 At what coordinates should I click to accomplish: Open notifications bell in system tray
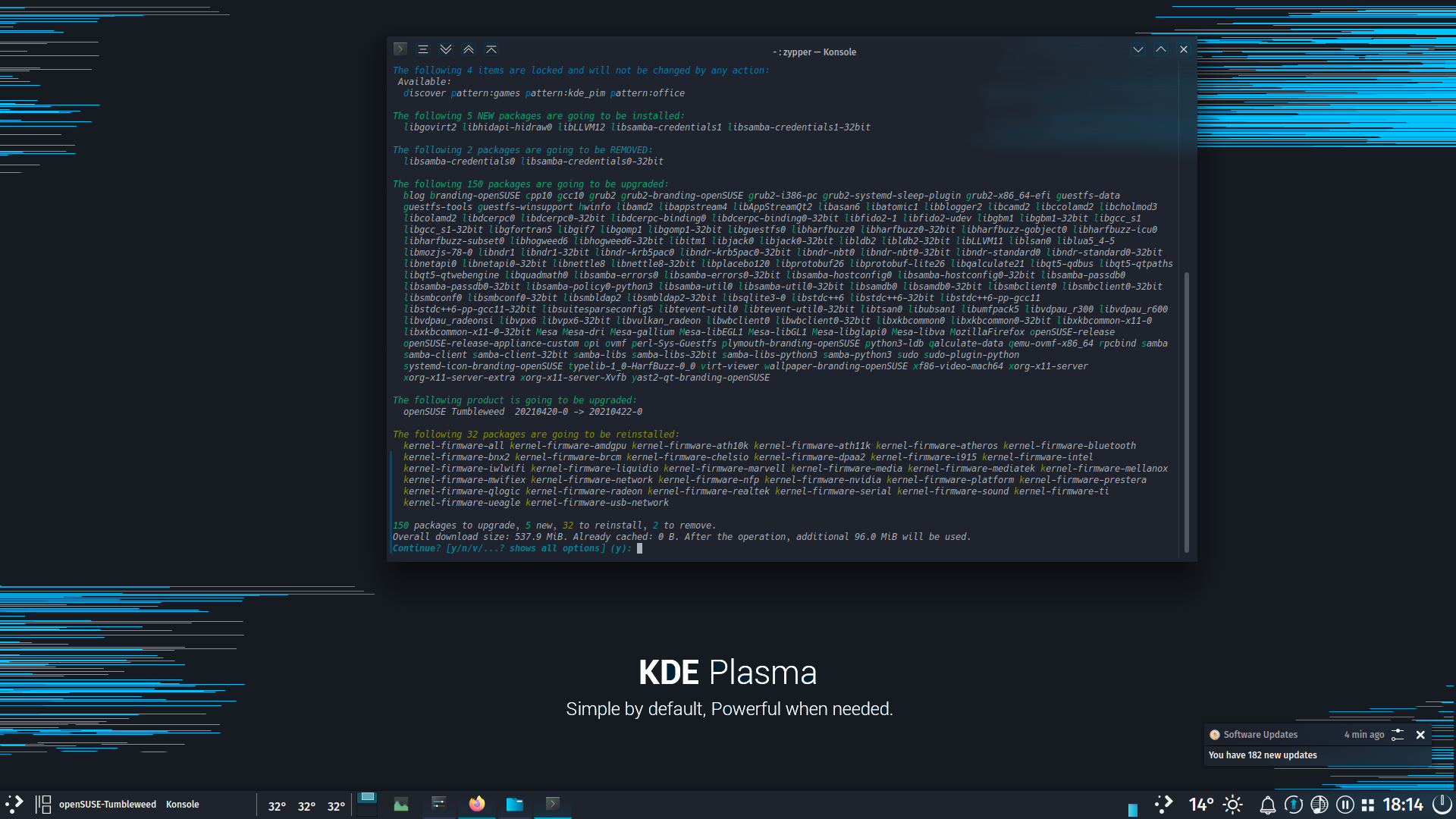(1268, 805)
